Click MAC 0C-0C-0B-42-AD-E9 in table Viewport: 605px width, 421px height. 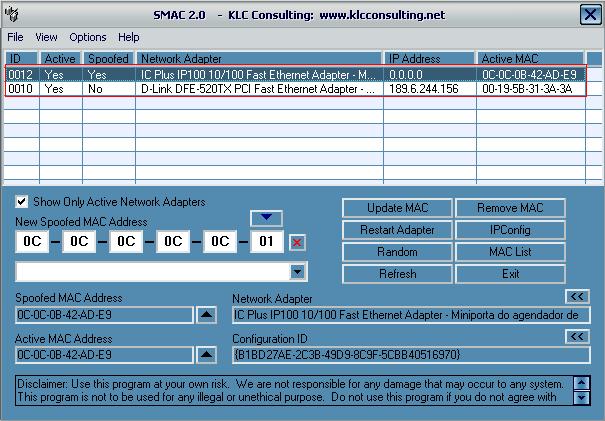click(529, 74)
